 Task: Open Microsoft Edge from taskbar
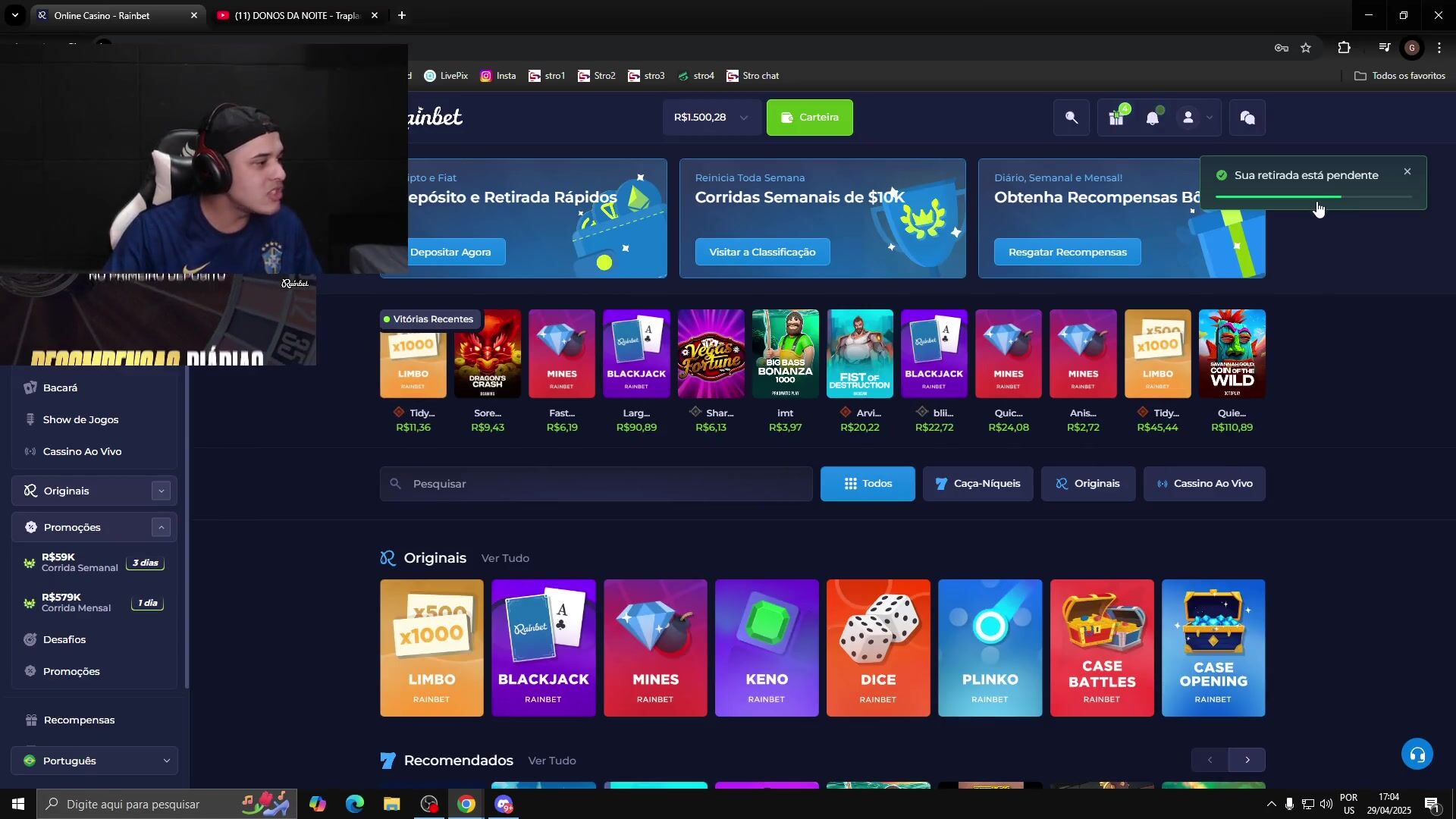coord(355,804)
